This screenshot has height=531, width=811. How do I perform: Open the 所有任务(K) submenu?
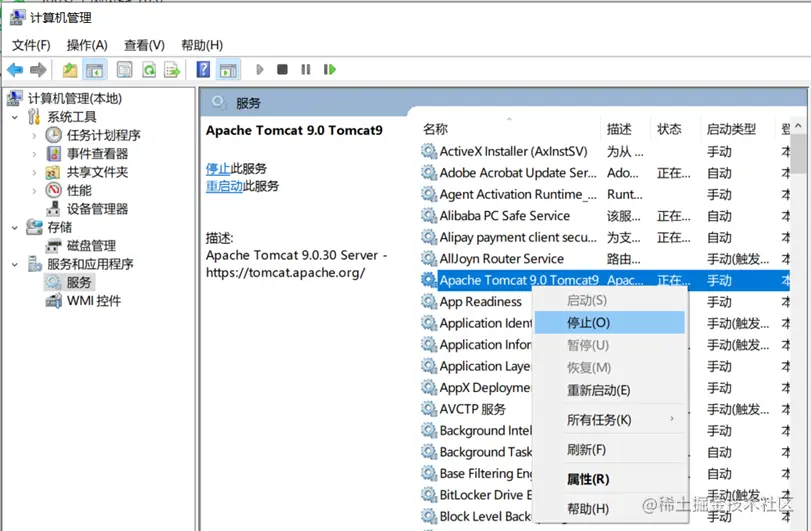(609, 420)
